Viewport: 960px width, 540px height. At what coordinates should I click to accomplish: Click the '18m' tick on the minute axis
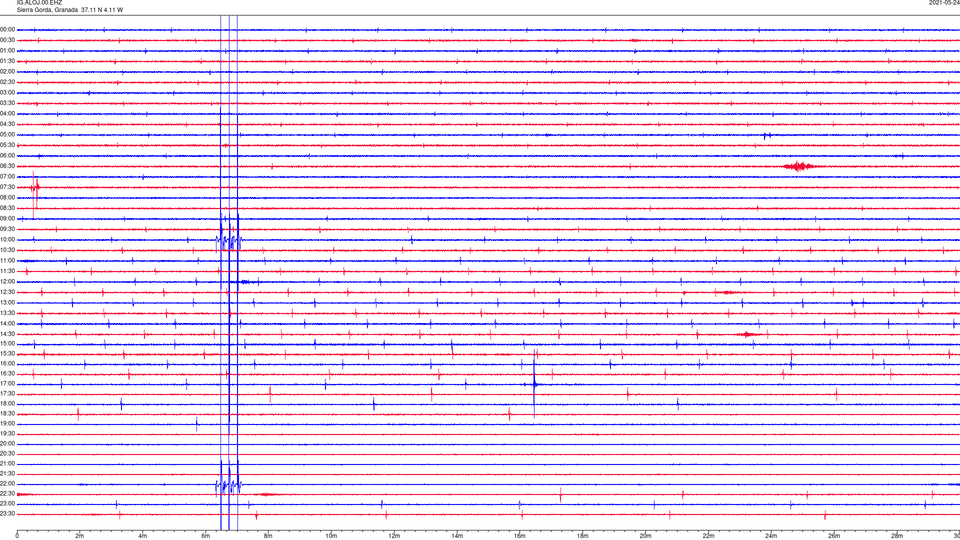tap(583, 536)
